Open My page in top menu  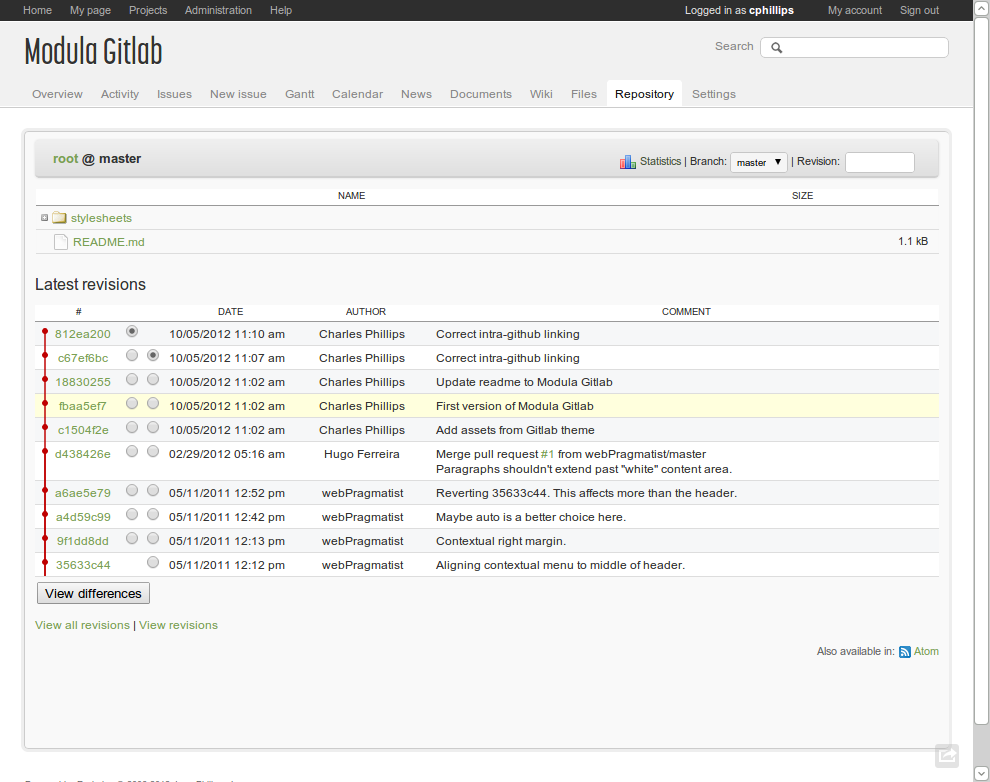pyautogui.click(x=90, y=10)
